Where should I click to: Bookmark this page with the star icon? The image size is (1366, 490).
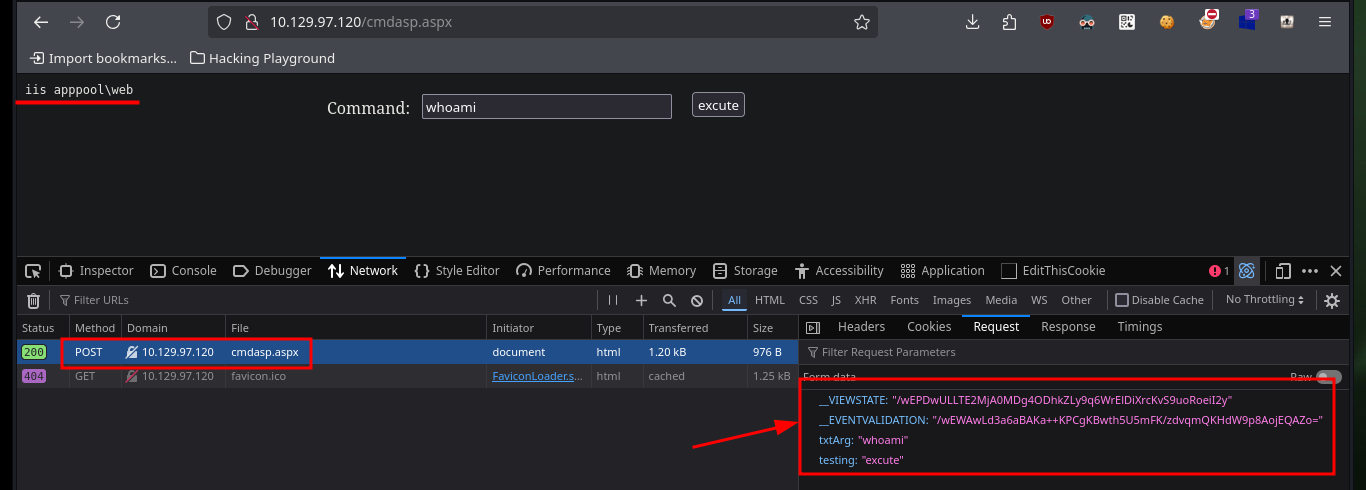pos(861,22)
